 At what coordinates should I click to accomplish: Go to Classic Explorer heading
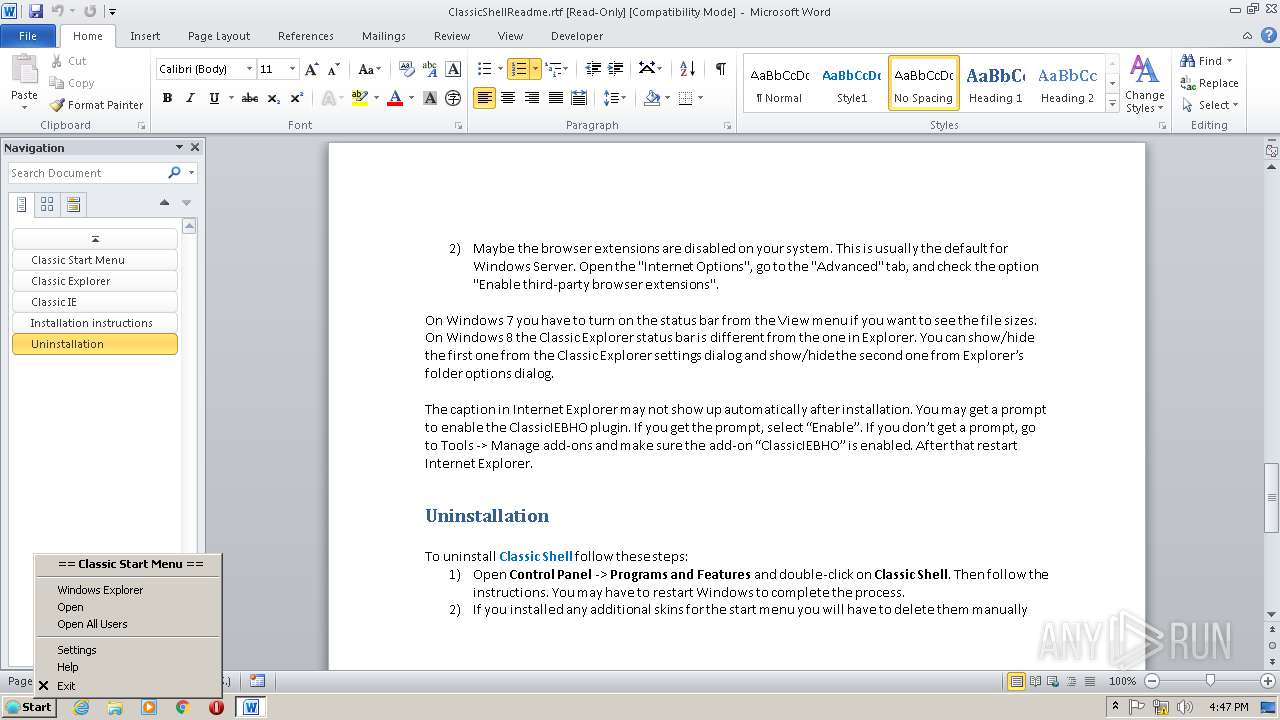coord(95,281)
